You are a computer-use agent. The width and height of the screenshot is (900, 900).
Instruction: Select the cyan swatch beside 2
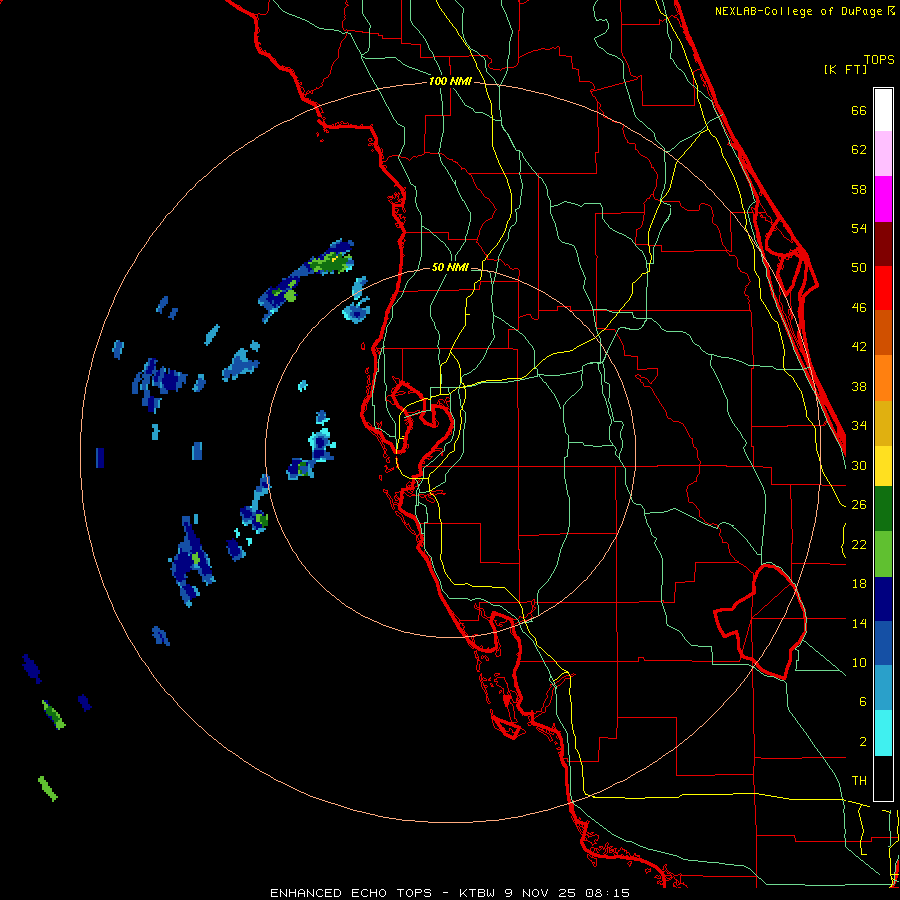(883, 733)
